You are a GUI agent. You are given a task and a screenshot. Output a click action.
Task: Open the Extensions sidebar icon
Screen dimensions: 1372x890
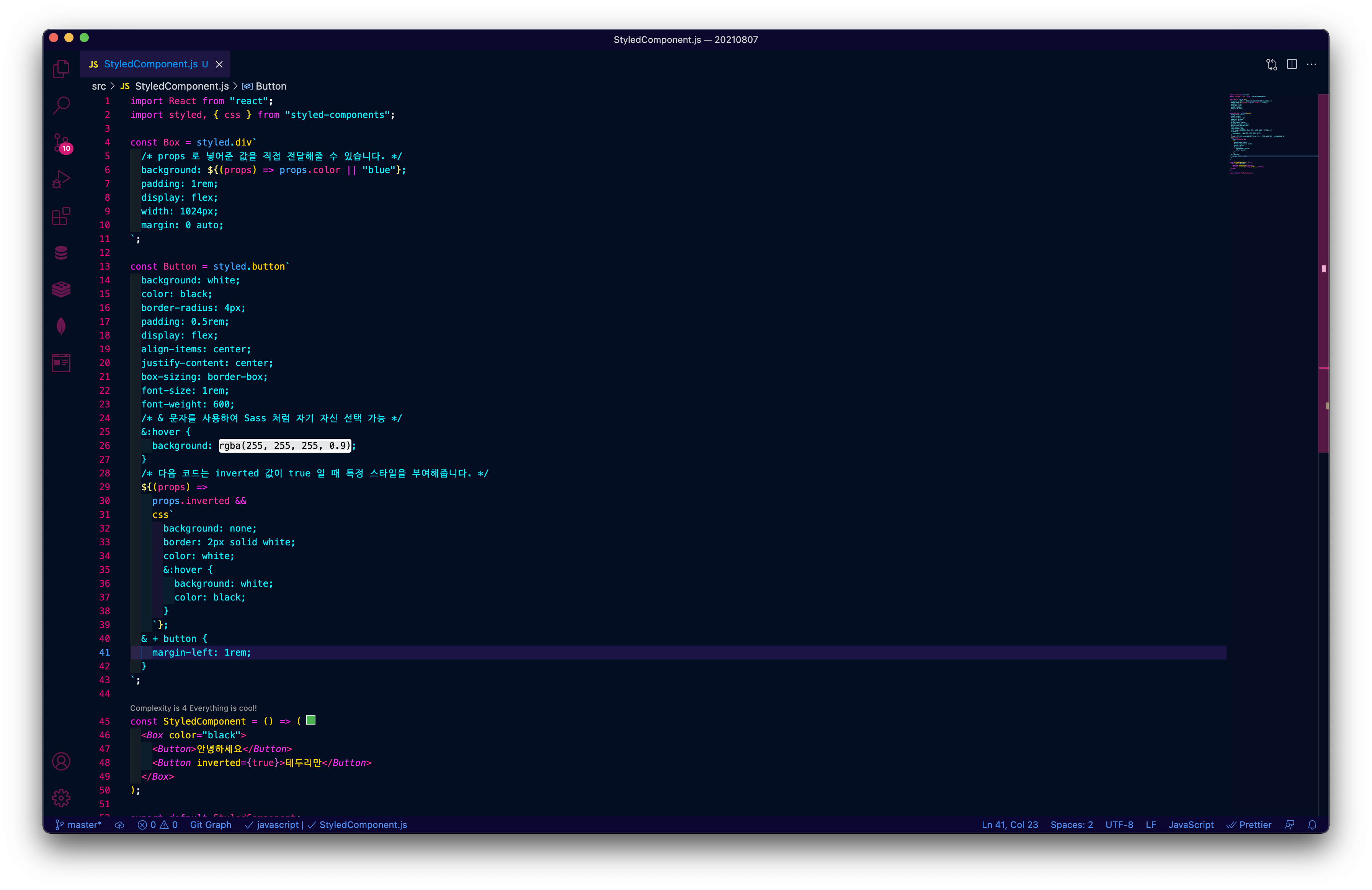coord(61,216)
